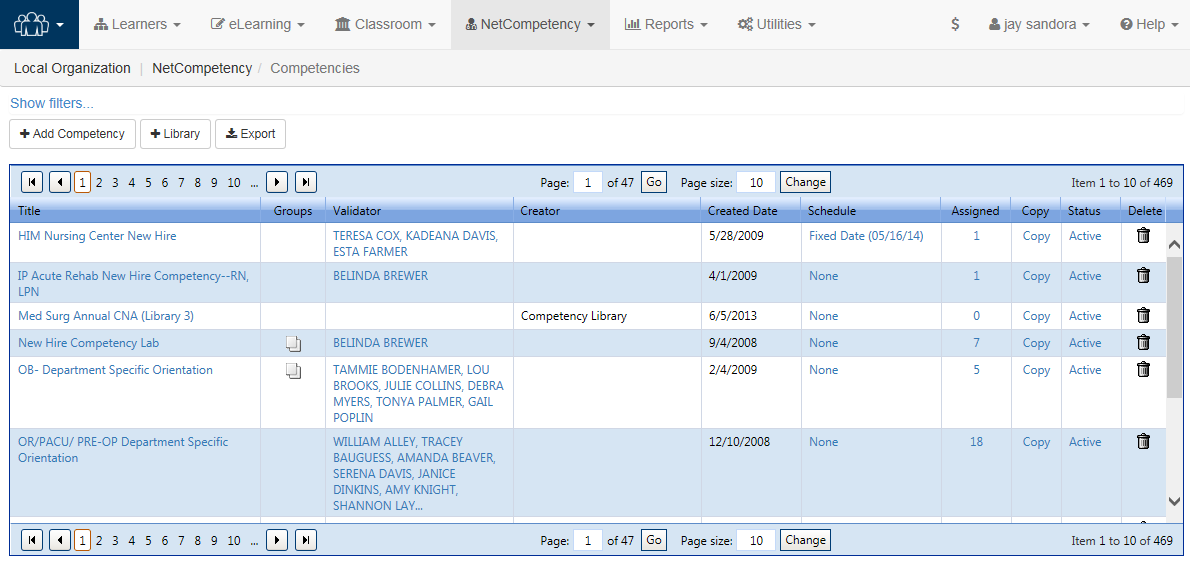
Task: Open the Reports menu
Action: [x=666, y=24]
